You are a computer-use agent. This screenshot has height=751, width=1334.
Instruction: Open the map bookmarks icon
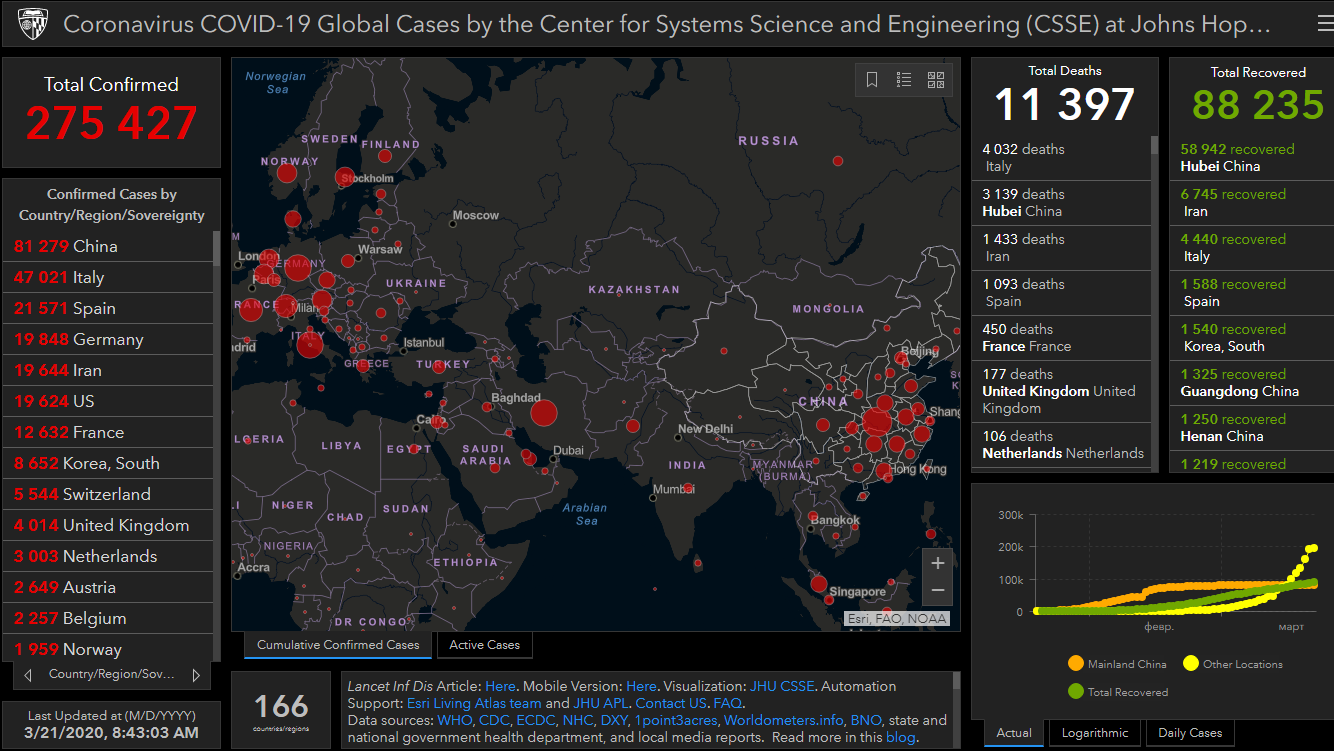[872, 80]
